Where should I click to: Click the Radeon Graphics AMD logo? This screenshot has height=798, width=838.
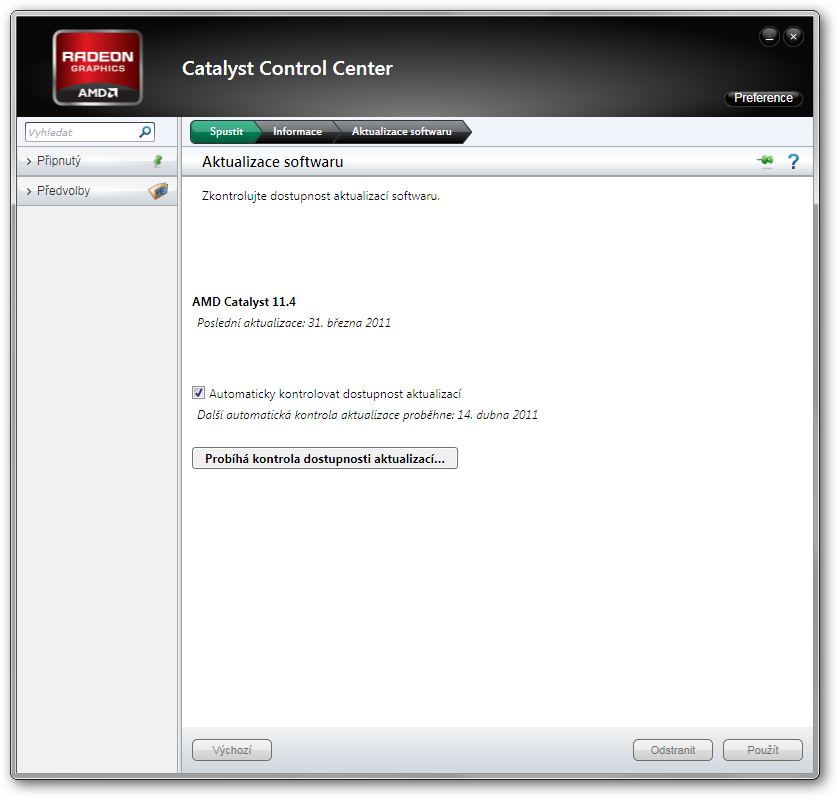pos(97,68)
